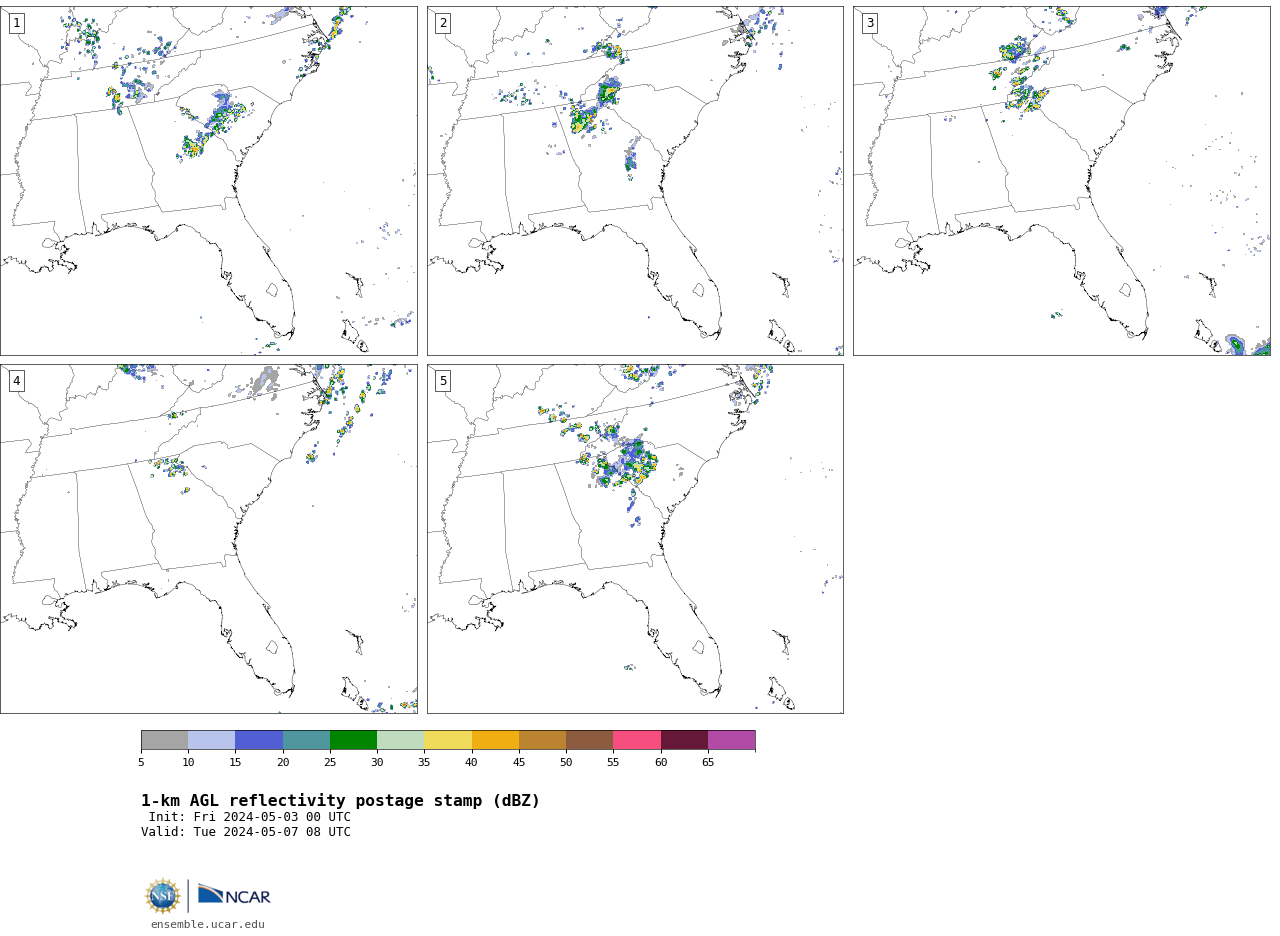Open ensemble member 3 map panel

pos(1061,181)
